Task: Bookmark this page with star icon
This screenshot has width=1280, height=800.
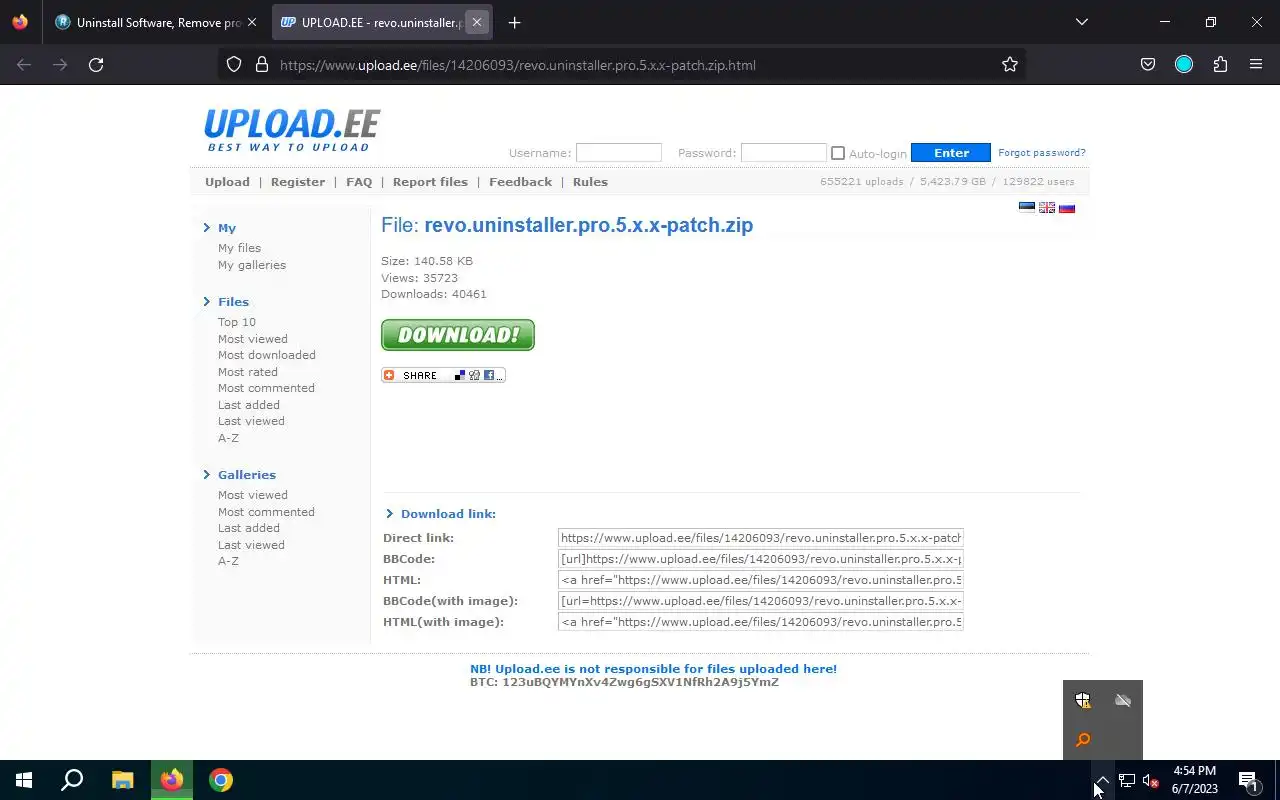Action: [1010, 65]
